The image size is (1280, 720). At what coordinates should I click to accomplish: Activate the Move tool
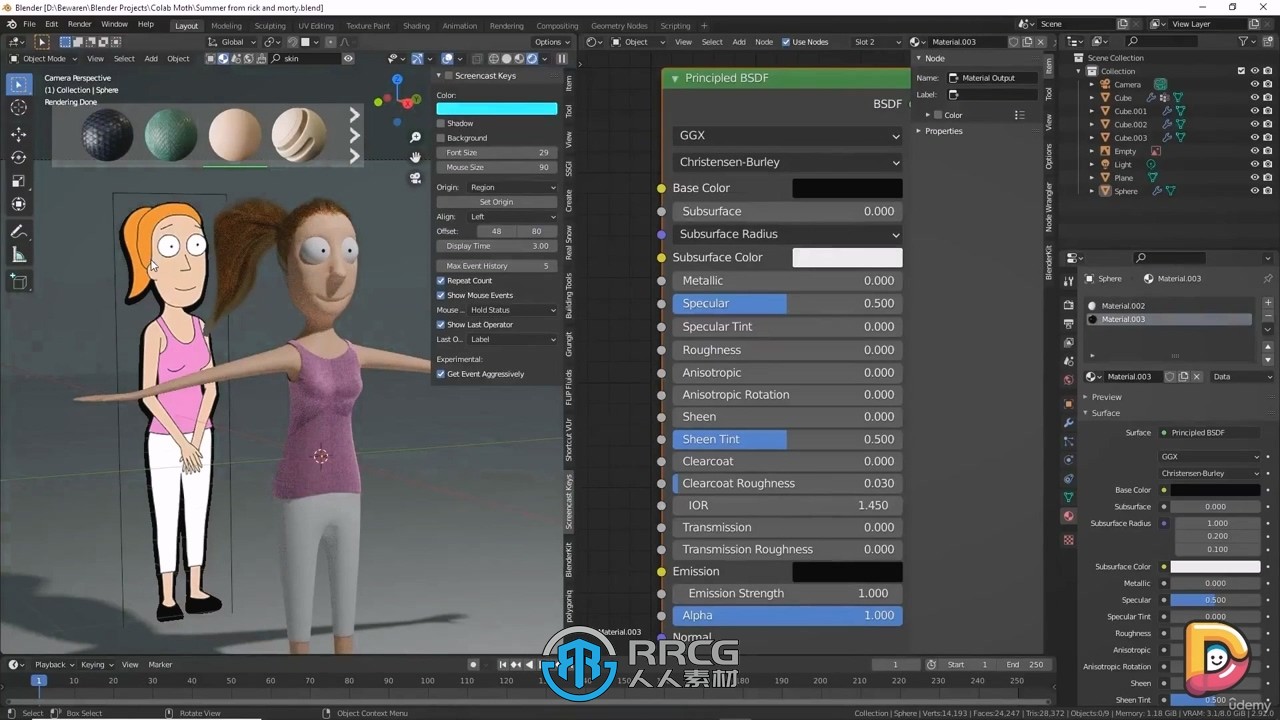(x=19, y=134)
